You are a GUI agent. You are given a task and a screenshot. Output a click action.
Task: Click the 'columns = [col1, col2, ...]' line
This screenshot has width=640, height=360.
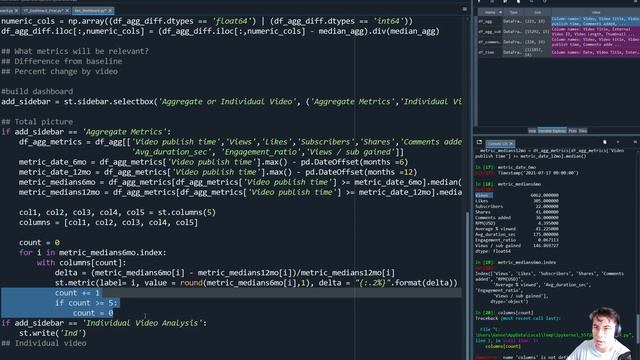[x=108, y=222]
